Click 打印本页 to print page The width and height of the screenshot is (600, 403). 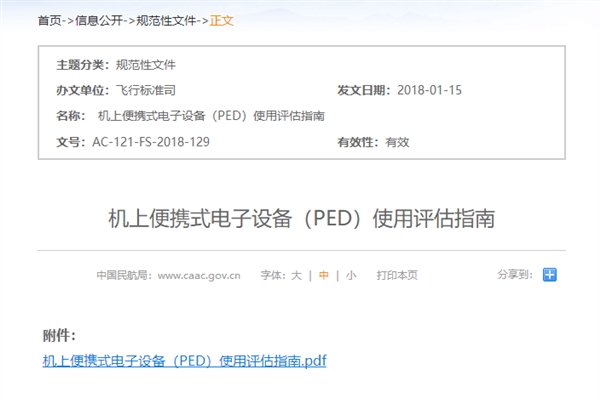(x=397, y=275)
